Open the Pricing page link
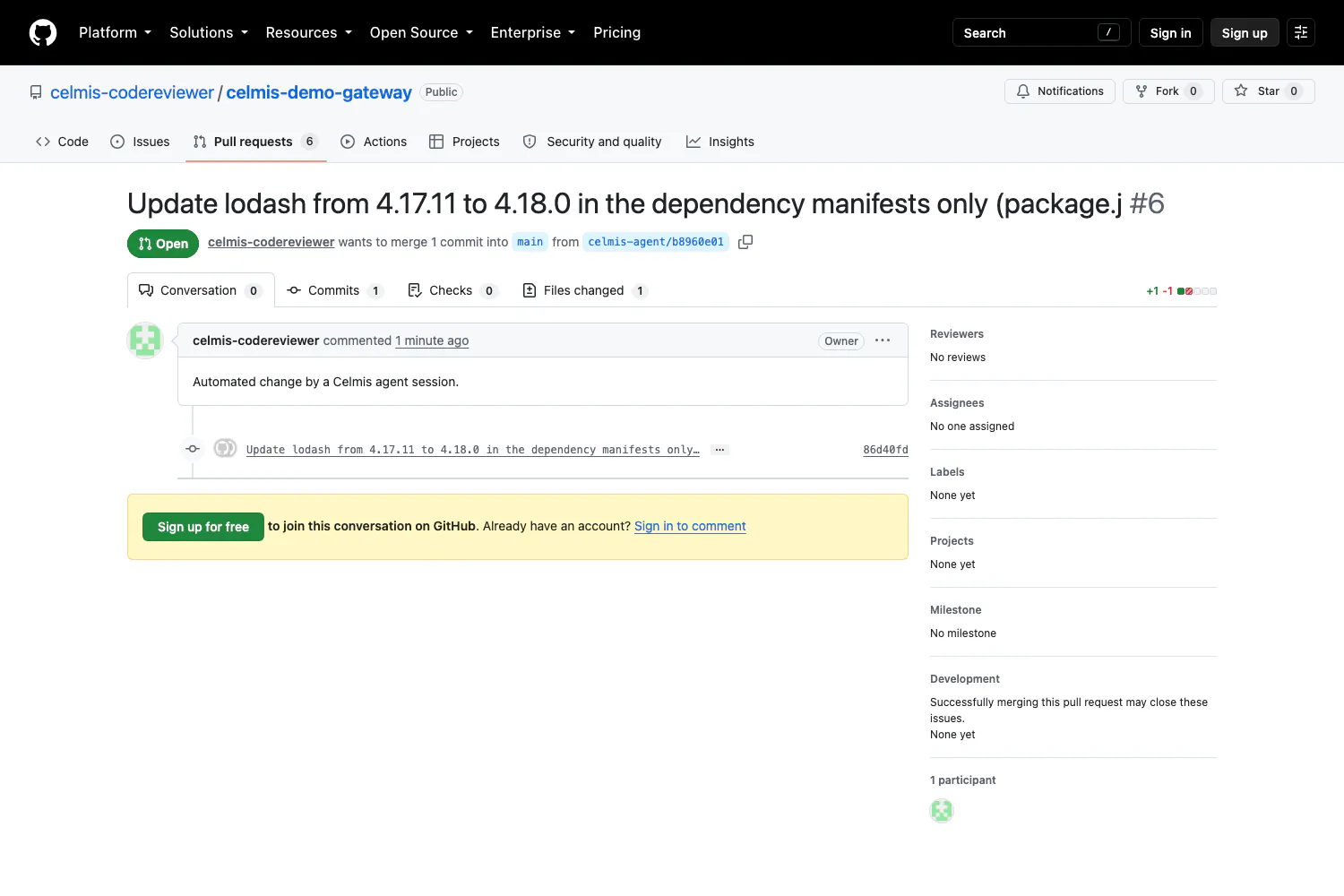1344x896 pixels. [616, 32]
